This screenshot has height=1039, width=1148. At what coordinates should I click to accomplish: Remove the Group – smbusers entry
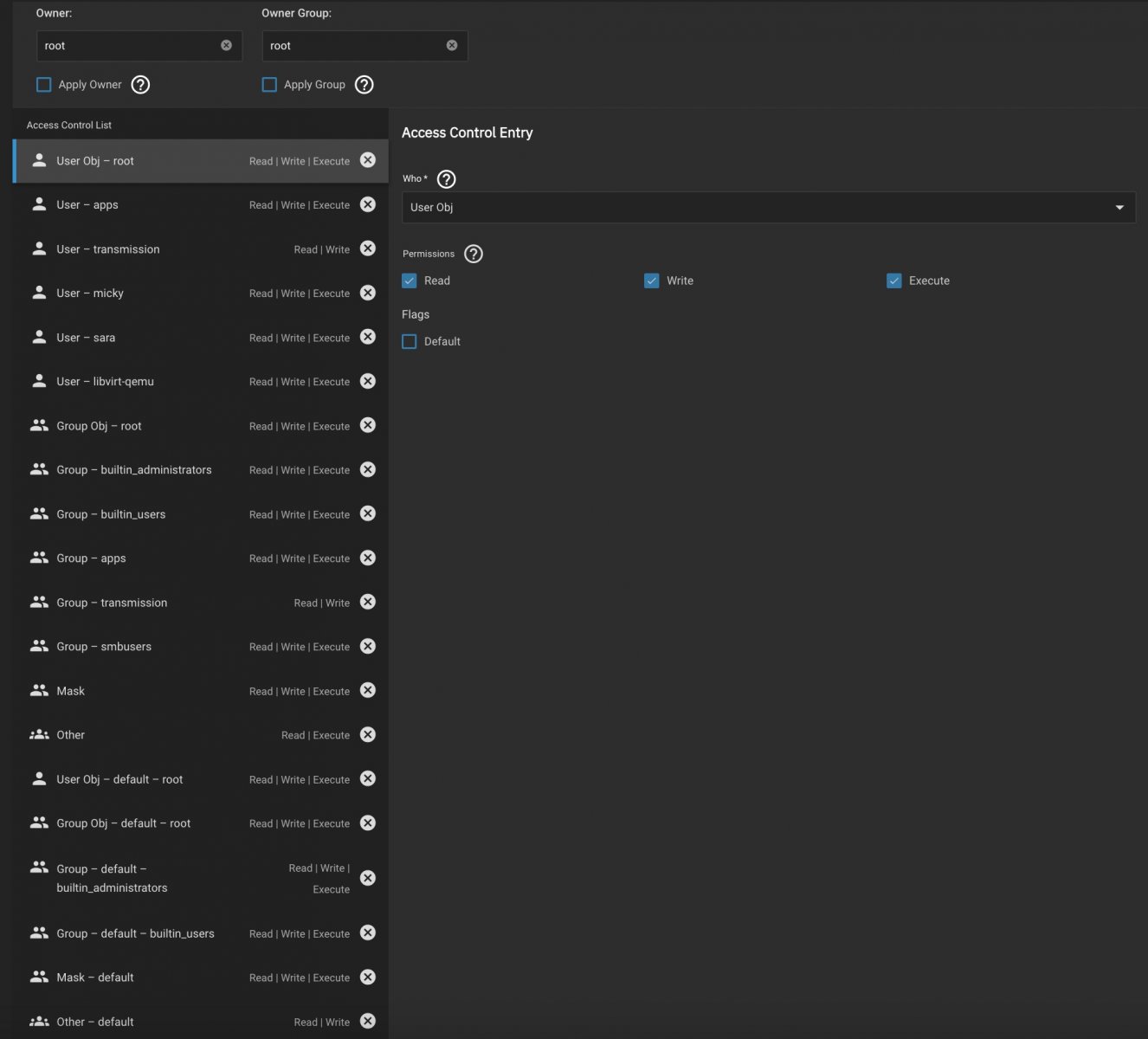click(368, 646)
